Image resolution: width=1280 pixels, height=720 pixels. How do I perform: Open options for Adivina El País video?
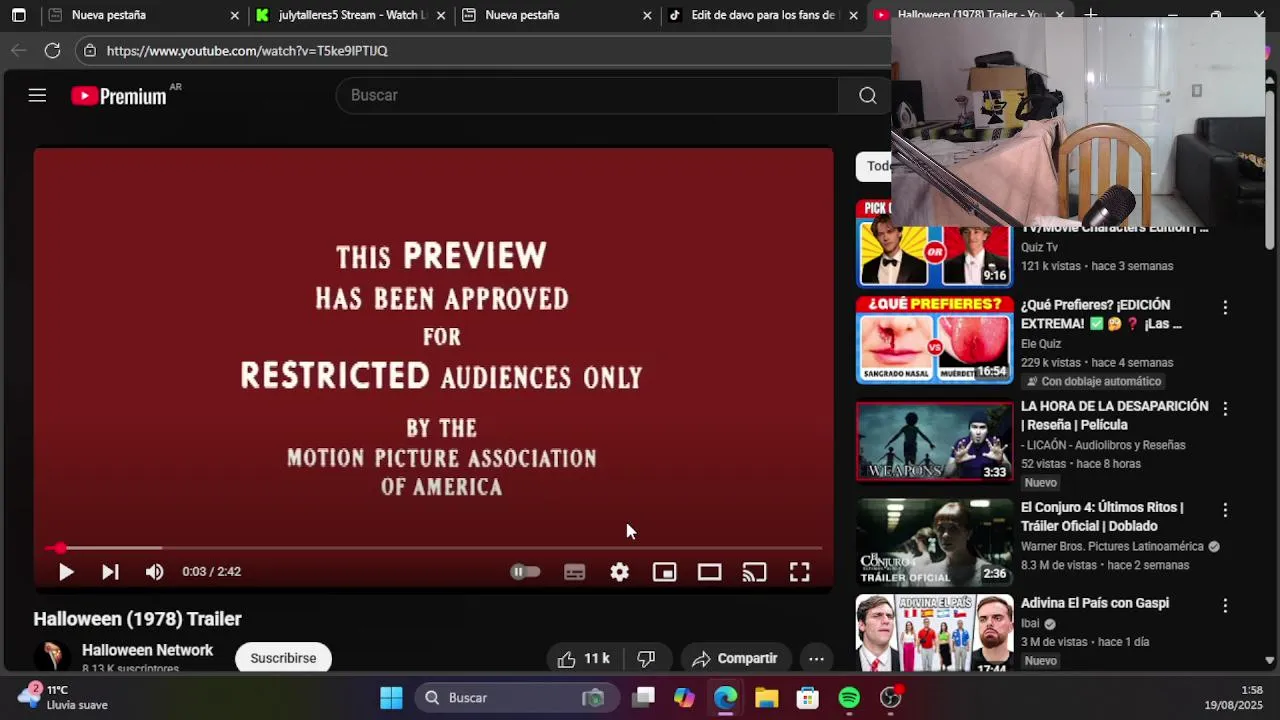tap(1225, 606)
